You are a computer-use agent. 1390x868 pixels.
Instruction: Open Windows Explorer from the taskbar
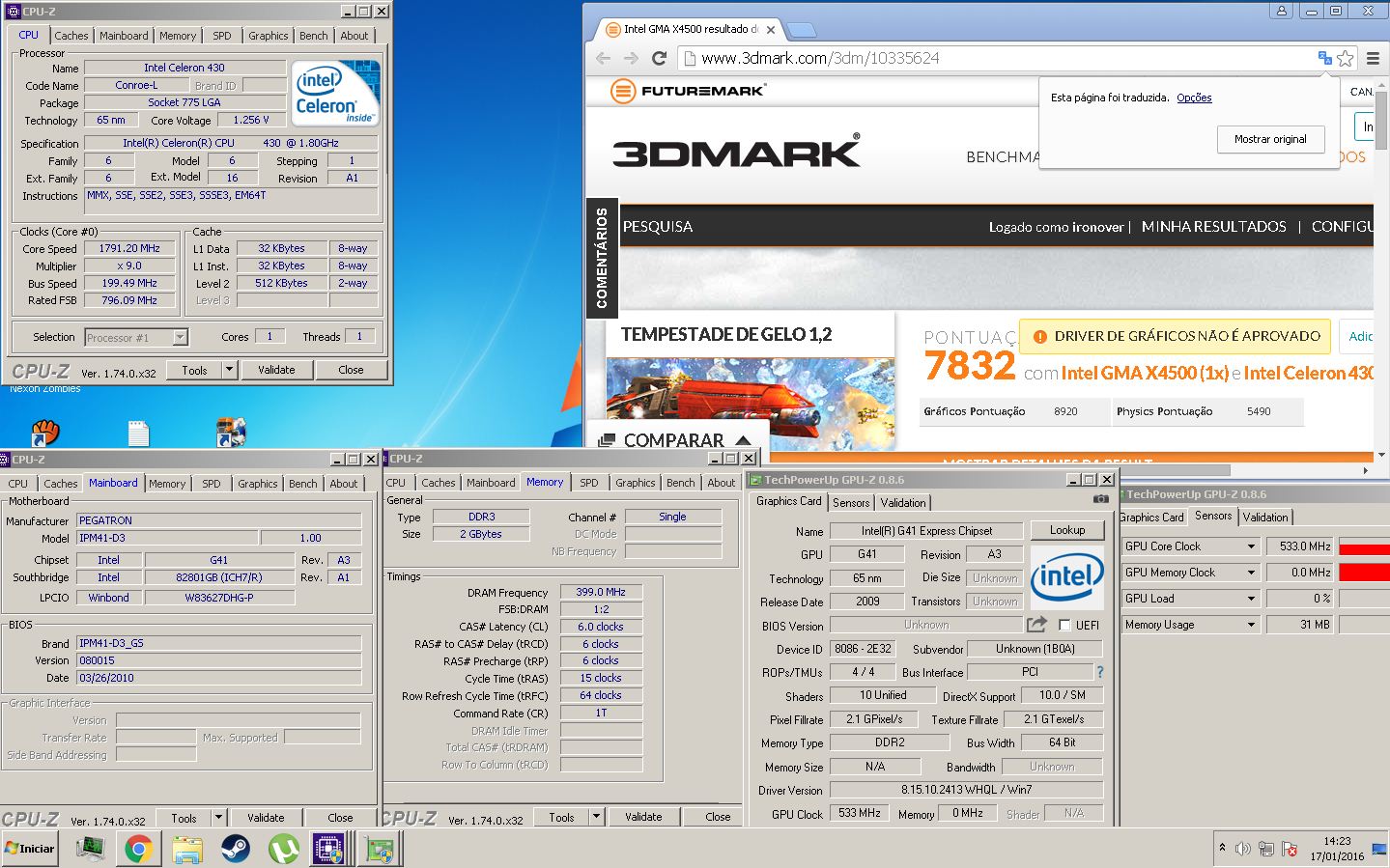coord(187,849)
